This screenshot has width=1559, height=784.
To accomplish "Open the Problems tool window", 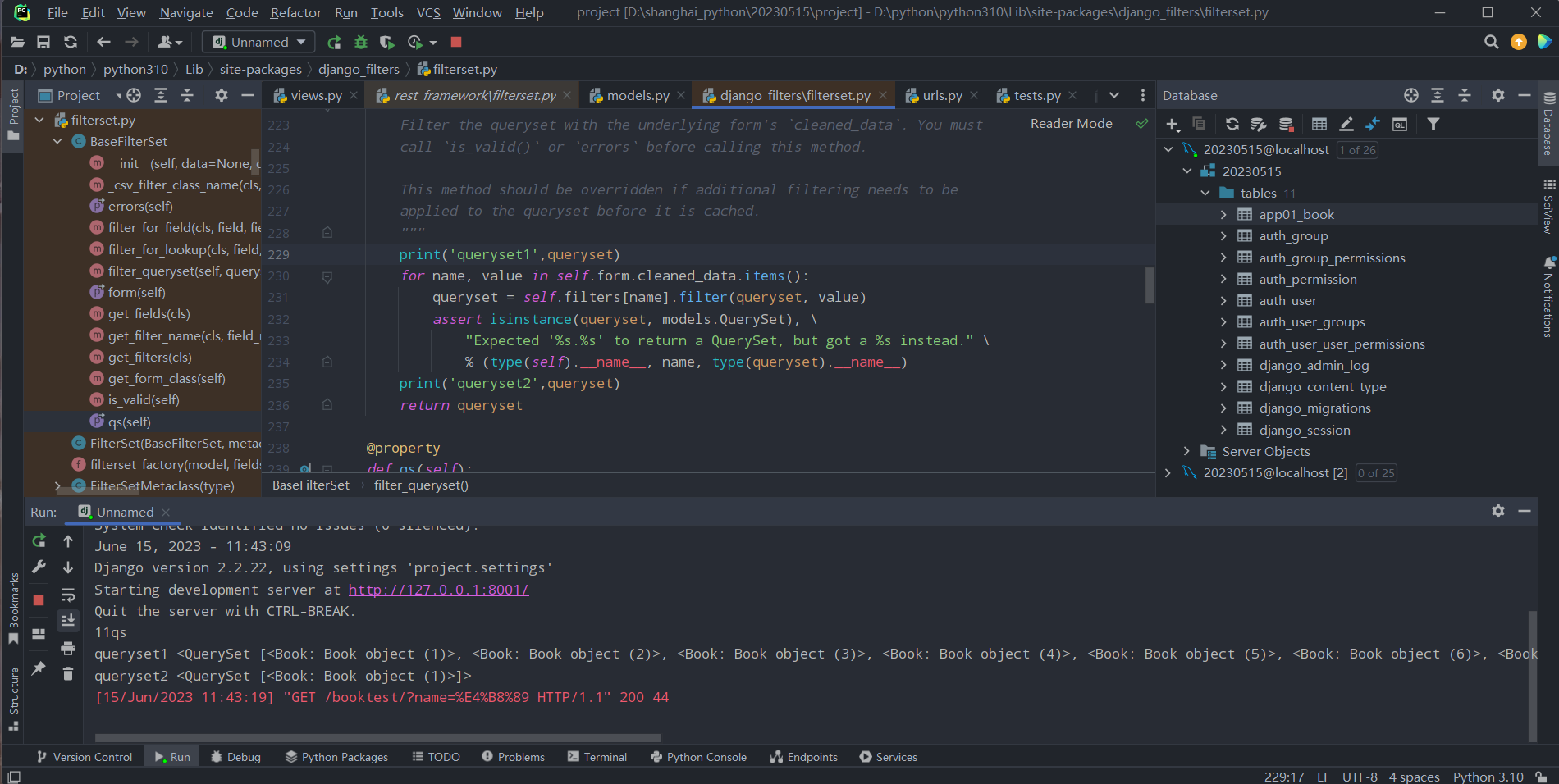I will (x=513, y=756).
